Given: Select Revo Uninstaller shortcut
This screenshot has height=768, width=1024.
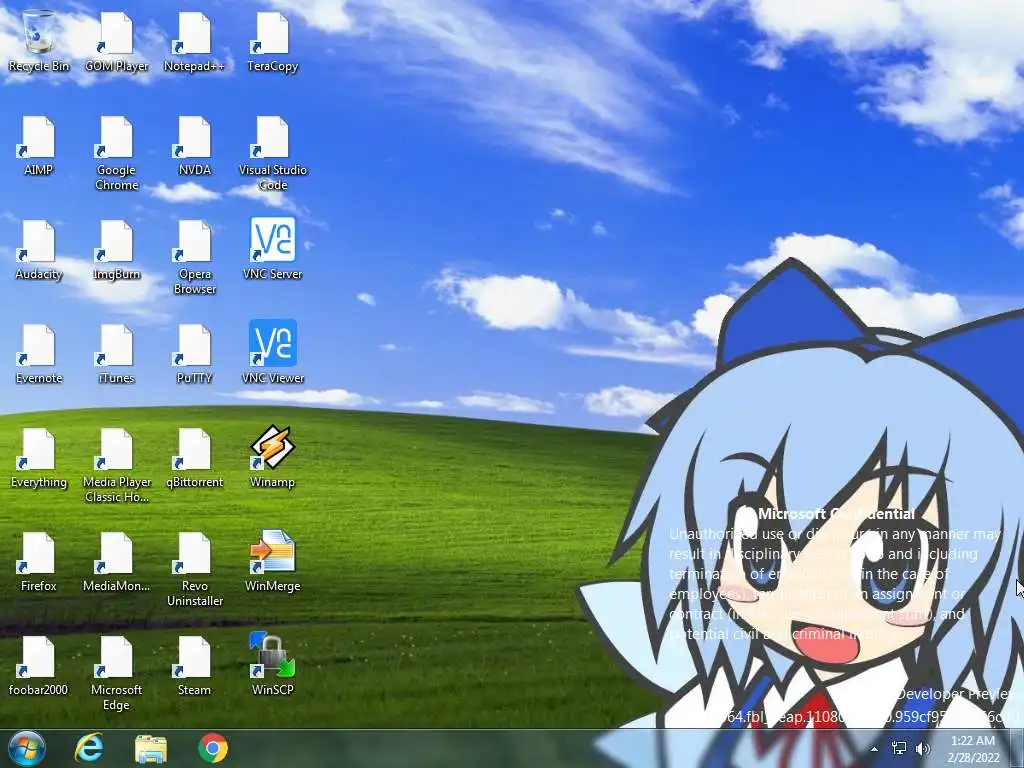Looking at the screenshot, I should pyautogui.click(x=195, y=569).
